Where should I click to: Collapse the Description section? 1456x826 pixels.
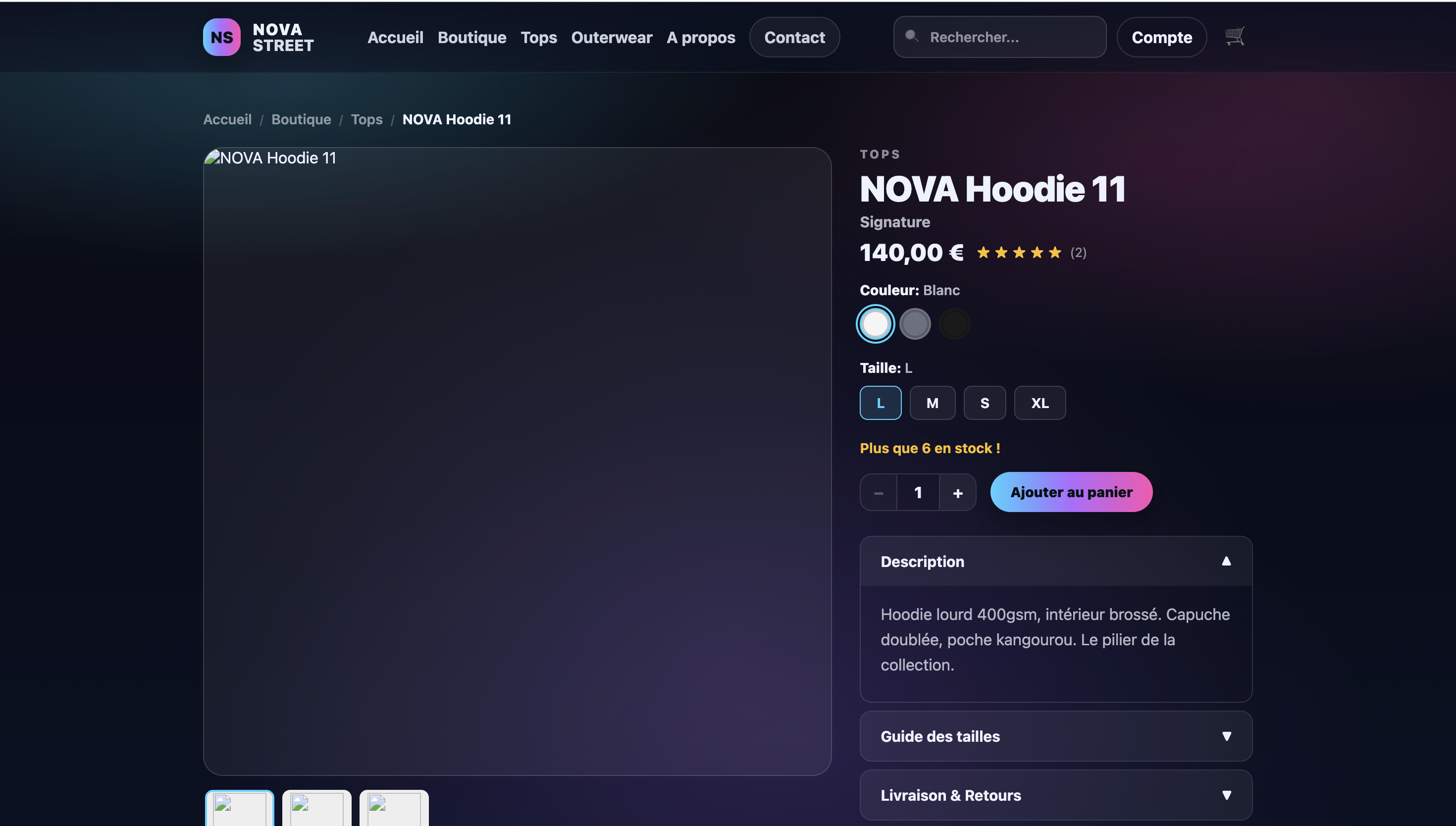click(1055, 561)
